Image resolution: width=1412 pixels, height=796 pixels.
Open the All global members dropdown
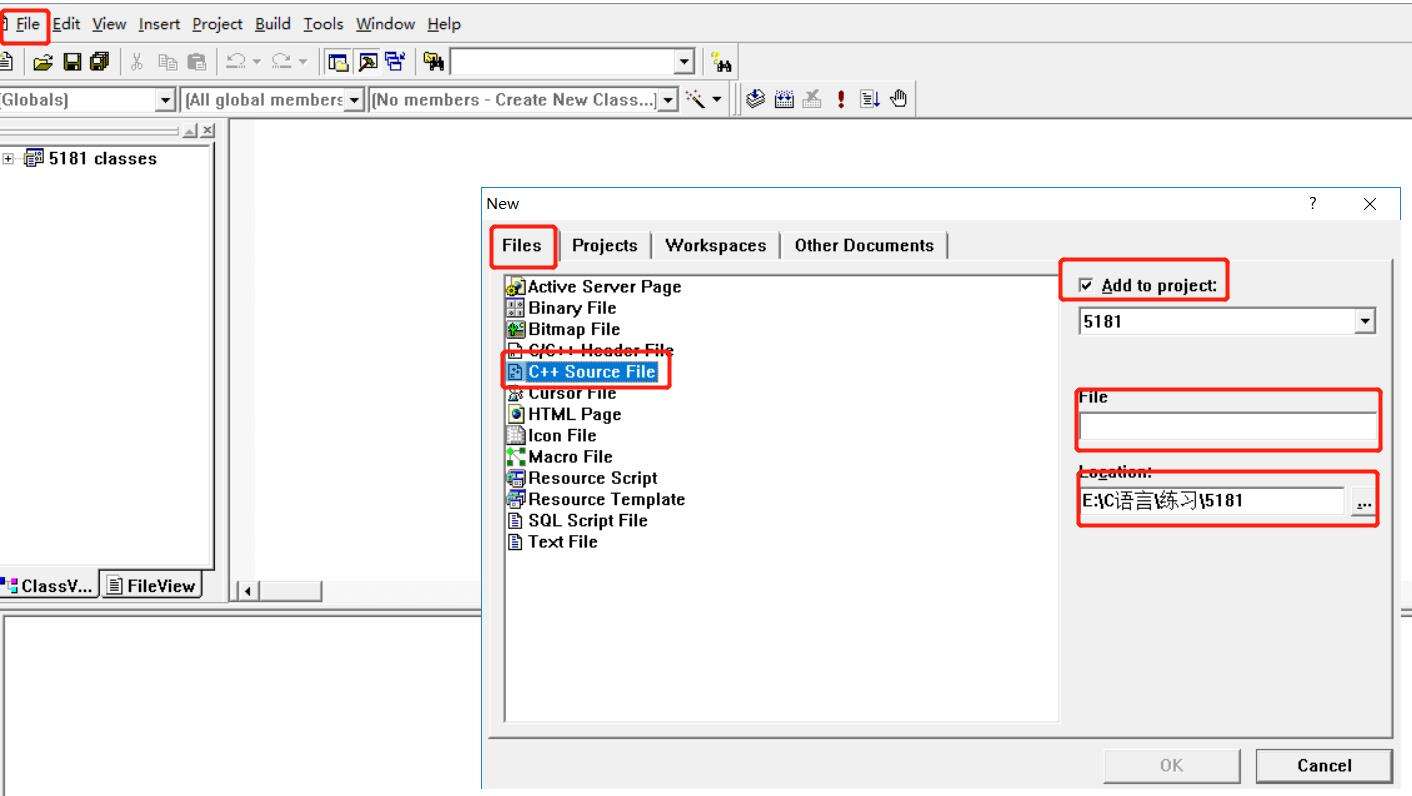[354, 100]
